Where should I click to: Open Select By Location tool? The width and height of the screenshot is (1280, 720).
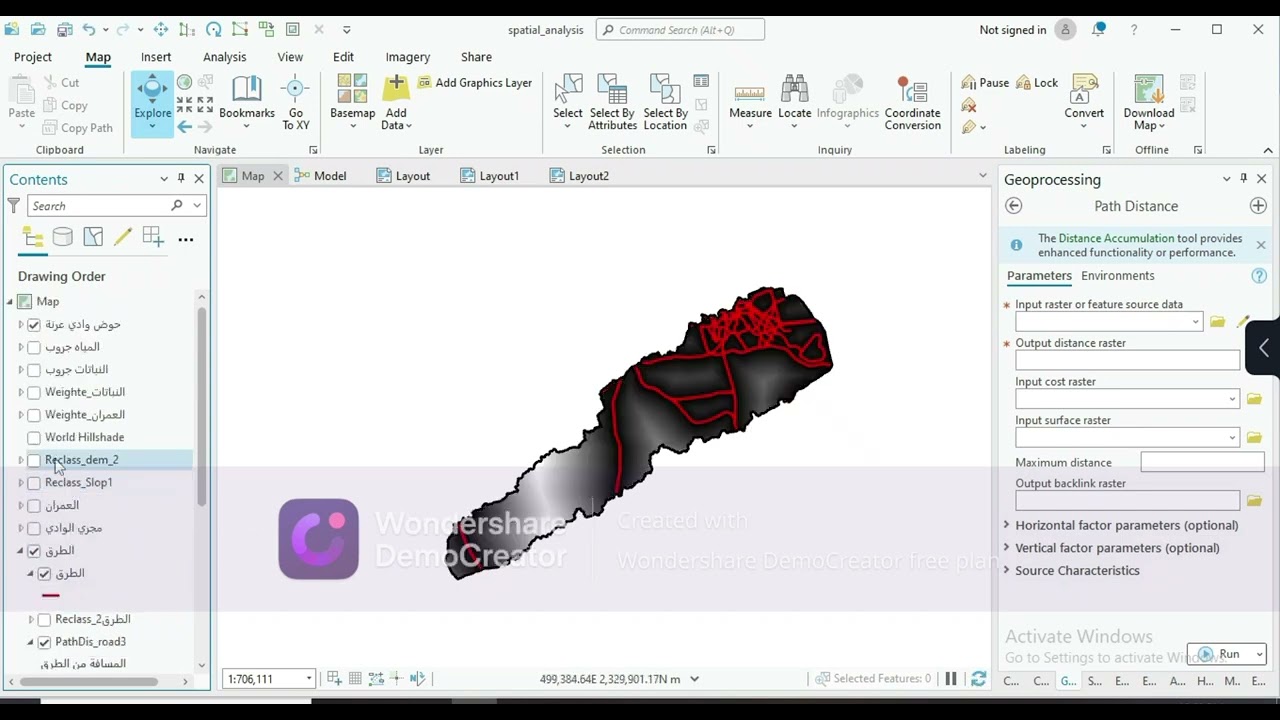point(665,102)
